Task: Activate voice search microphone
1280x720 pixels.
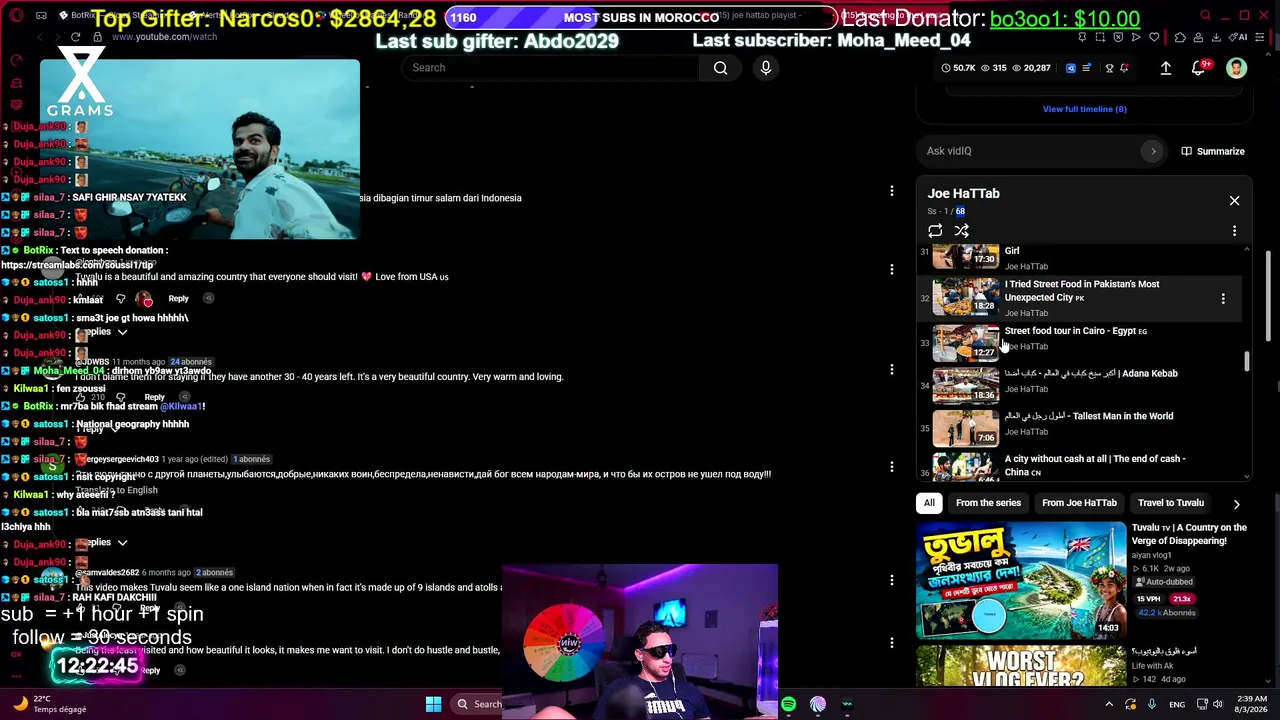Action: coord(766,68)
